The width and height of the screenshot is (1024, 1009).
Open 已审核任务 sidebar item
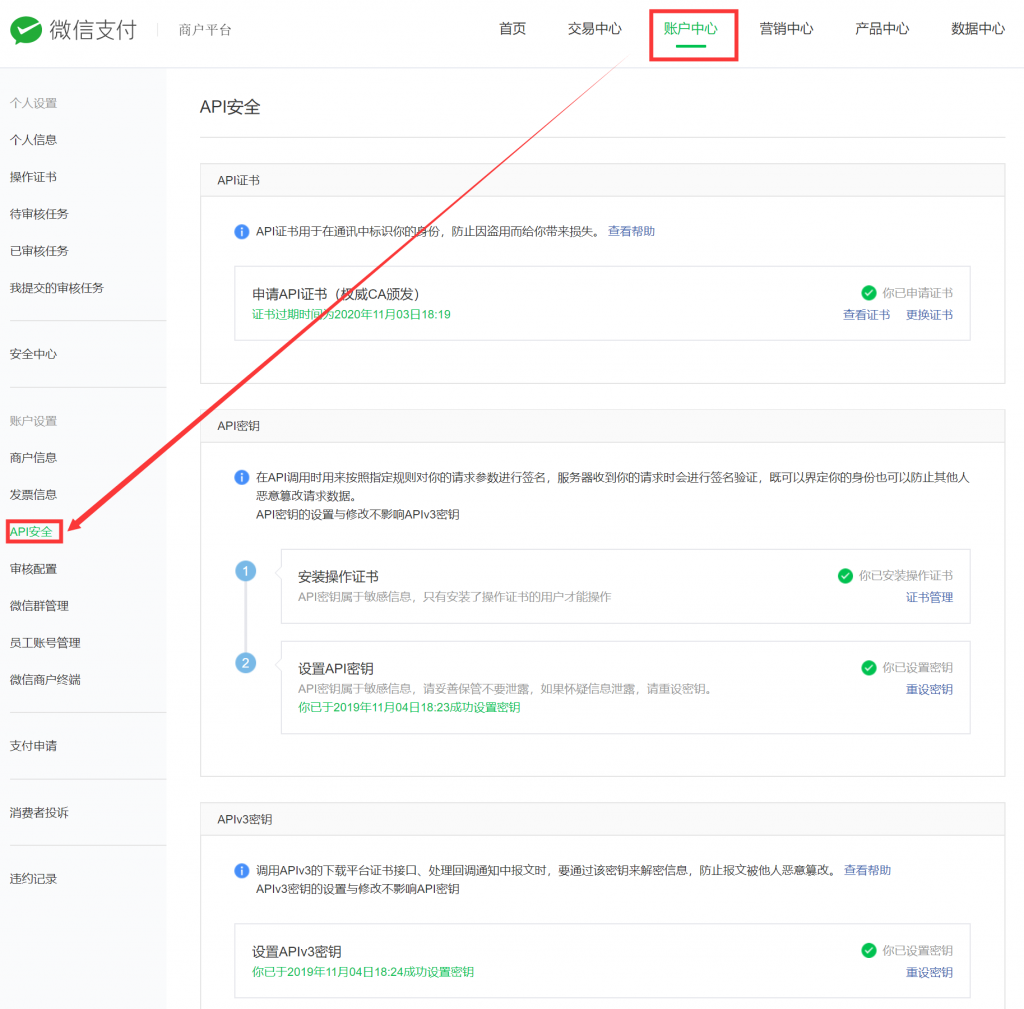pyautogui.click(x=39, y=251)
